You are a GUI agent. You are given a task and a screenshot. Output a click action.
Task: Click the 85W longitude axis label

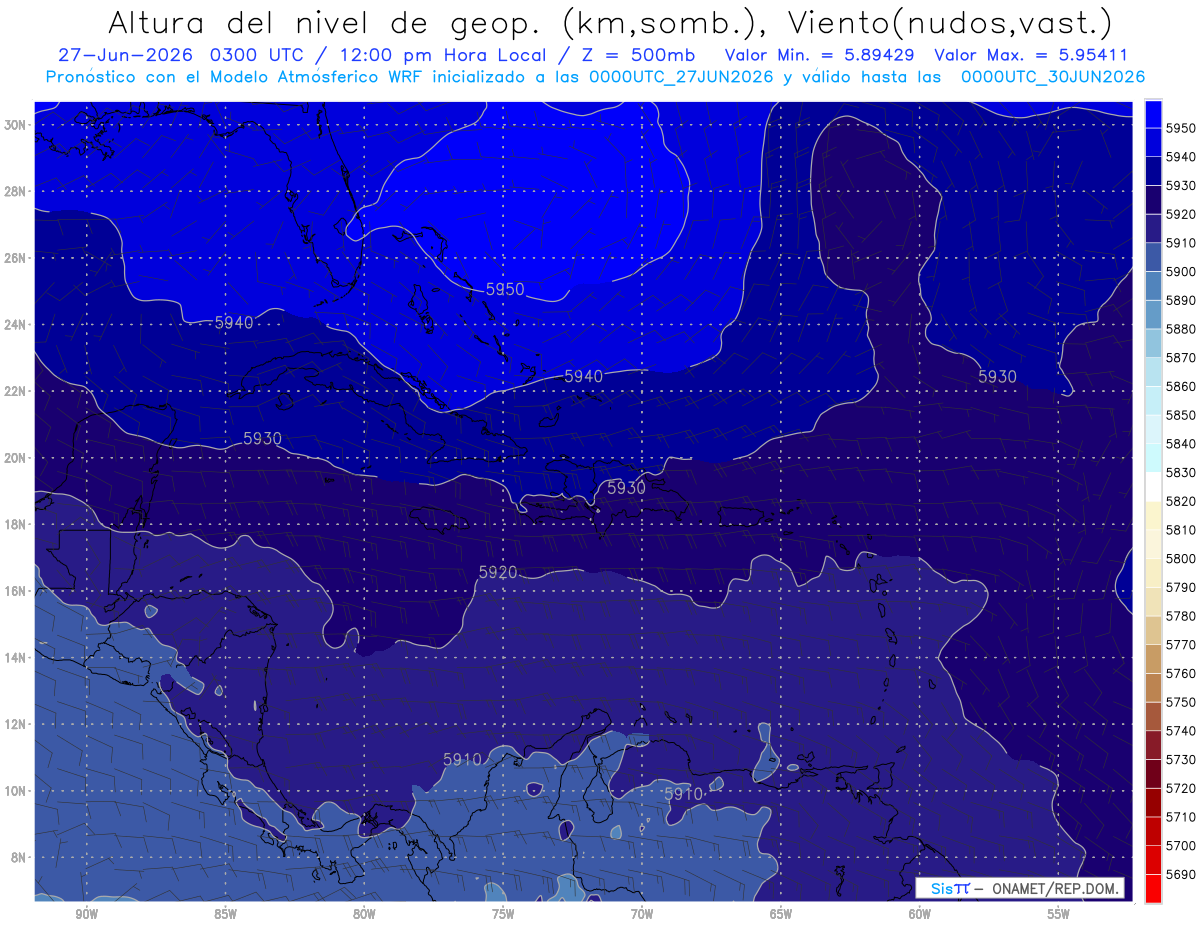(x=225, y=914)
